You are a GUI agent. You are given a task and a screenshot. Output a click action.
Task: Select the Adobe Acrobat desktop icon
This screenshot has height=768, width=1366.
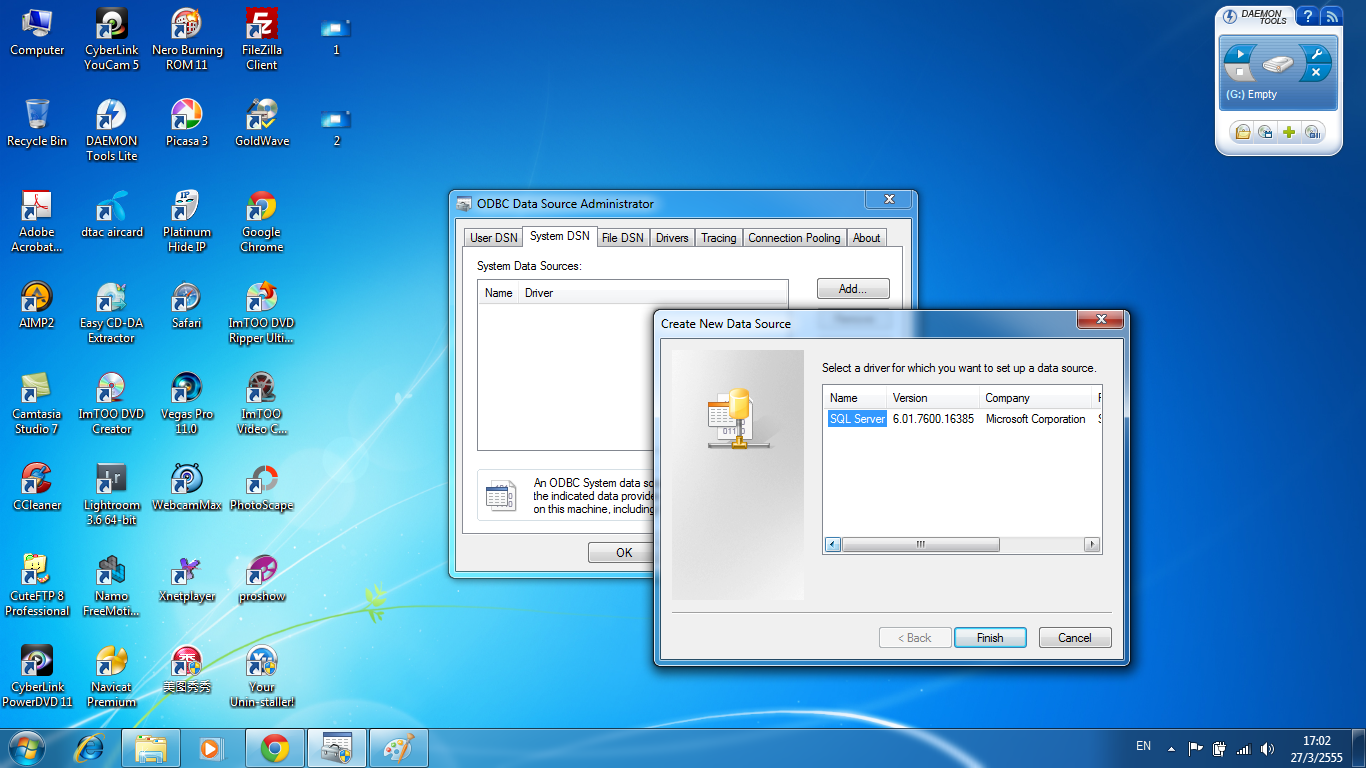coord(37,222)
